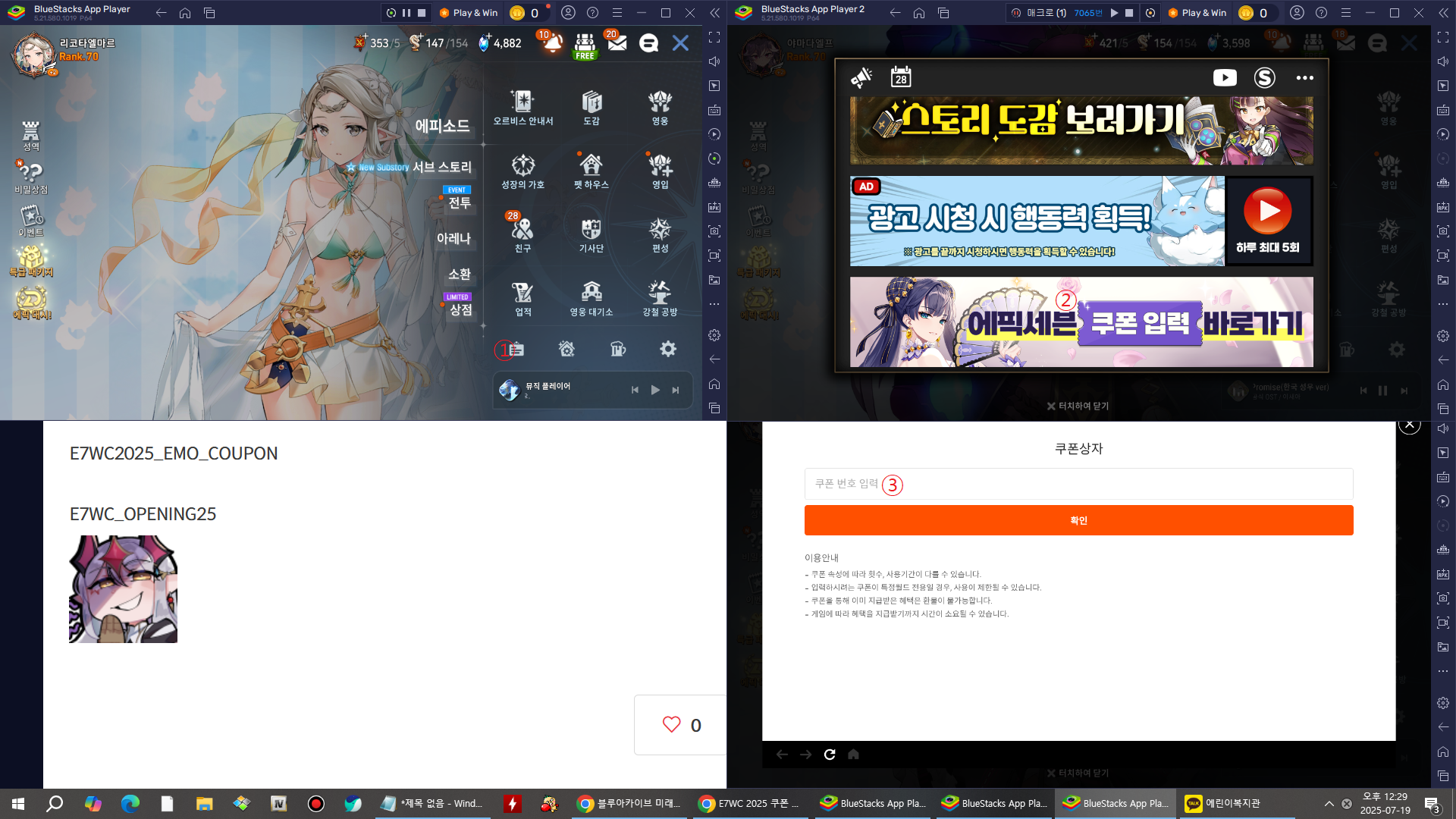Viewport: 1456px width, 819px height.
Task: Open 펫 하우스 pet house
Action: 591,171
